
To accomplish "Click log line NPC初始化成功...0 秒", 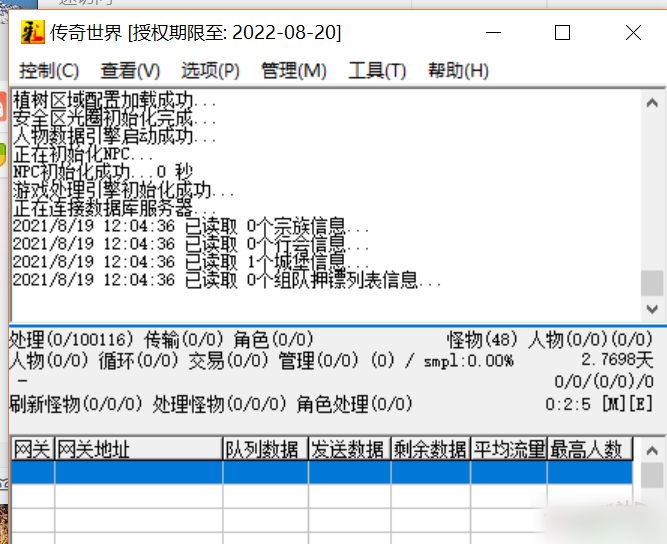I will 103,172.
